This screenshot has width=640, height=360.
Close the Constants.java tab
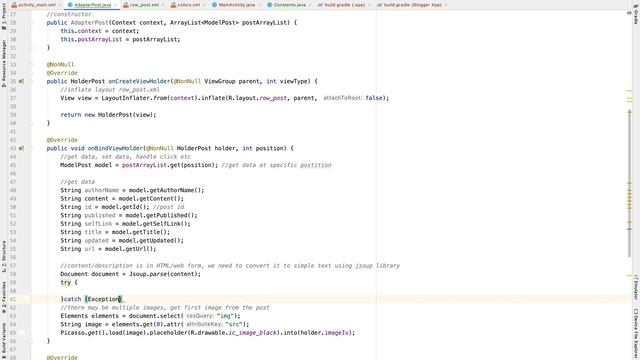point(310,5)
